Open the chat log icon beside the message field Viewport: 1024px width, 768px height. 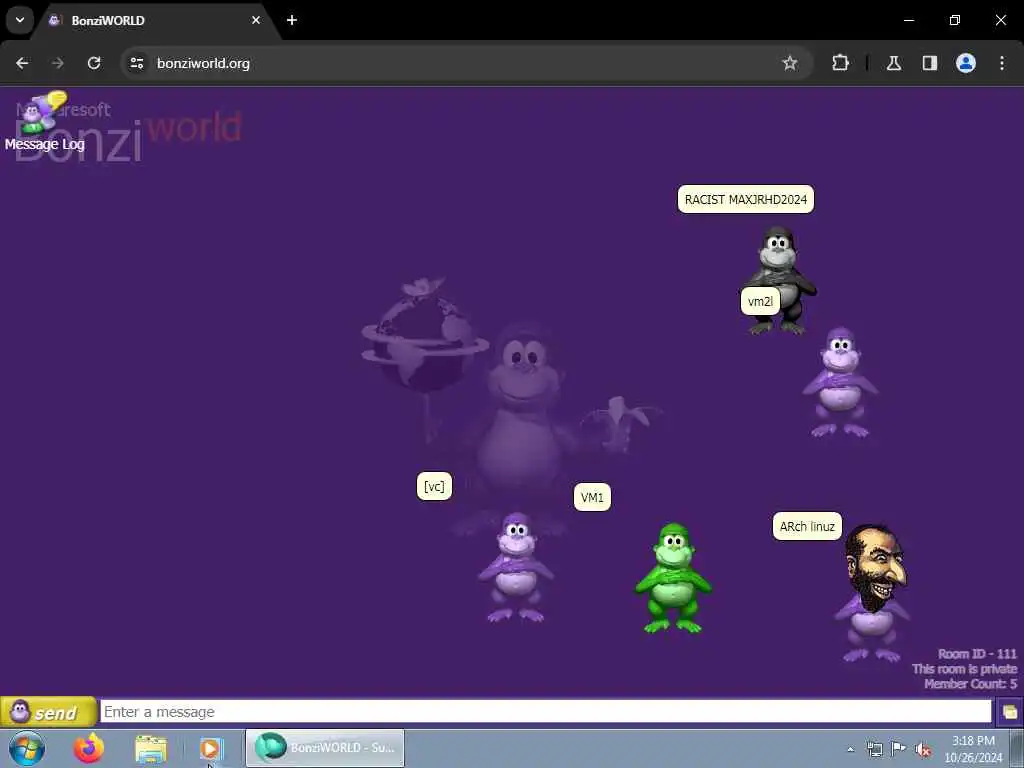(1010, 712)
